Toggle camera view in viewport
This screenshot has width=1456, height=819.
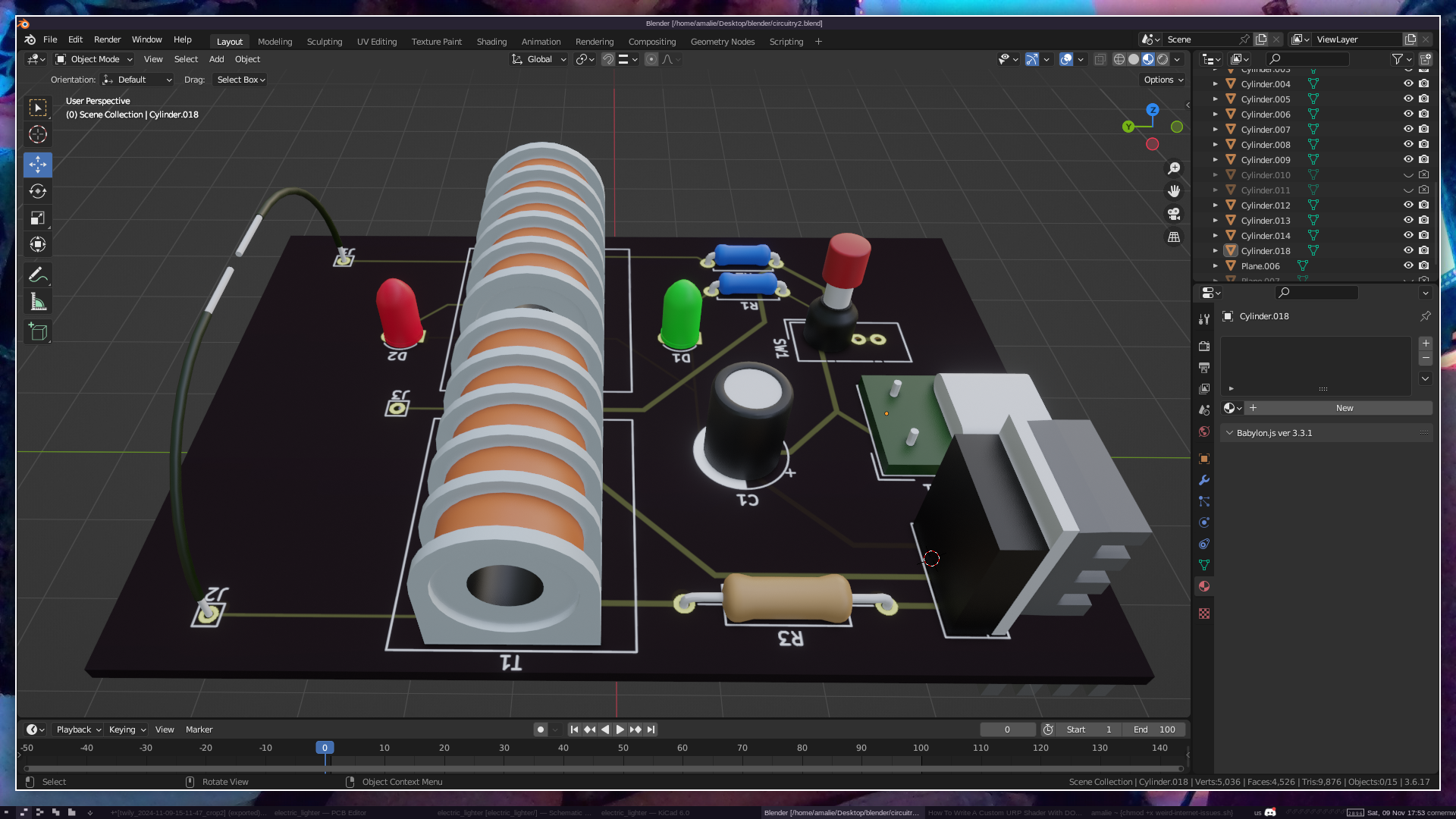1174,214
